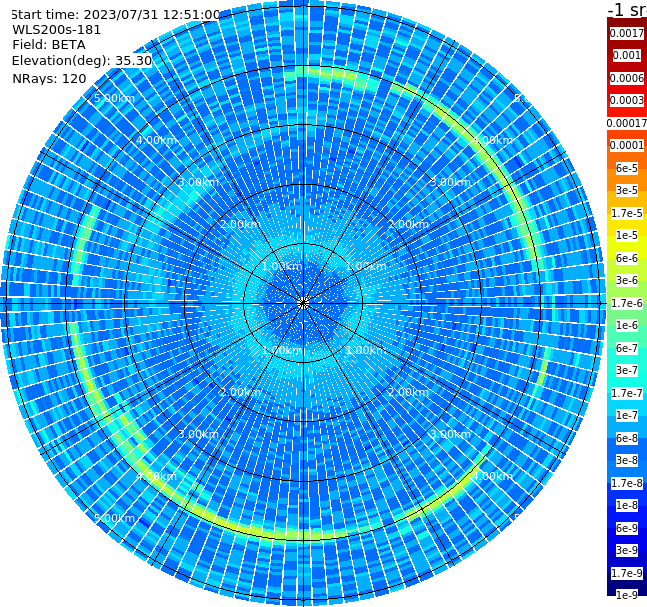
Task: Select the '3e-5' colorbar value
Action: coord(627,190)
